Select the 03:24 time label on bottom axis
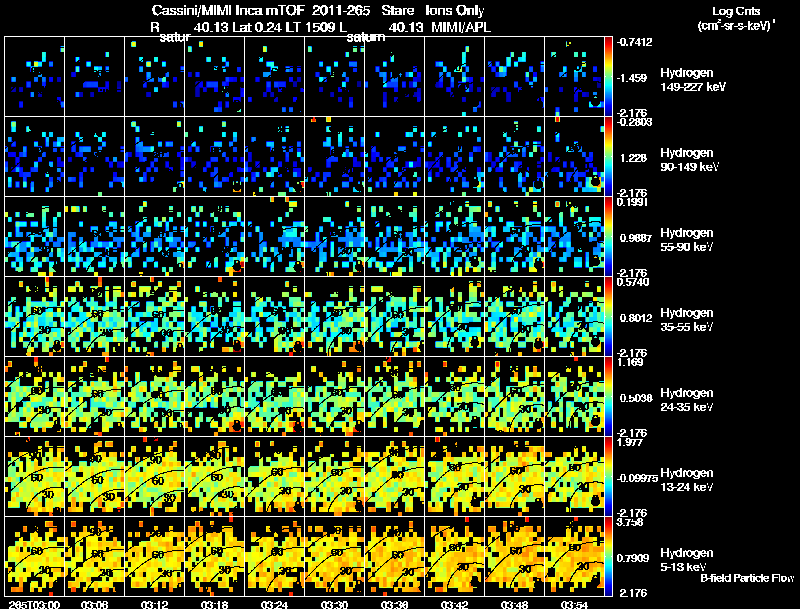Image resolution: width=800 pixels, height=609 pixels. point(274,603)
